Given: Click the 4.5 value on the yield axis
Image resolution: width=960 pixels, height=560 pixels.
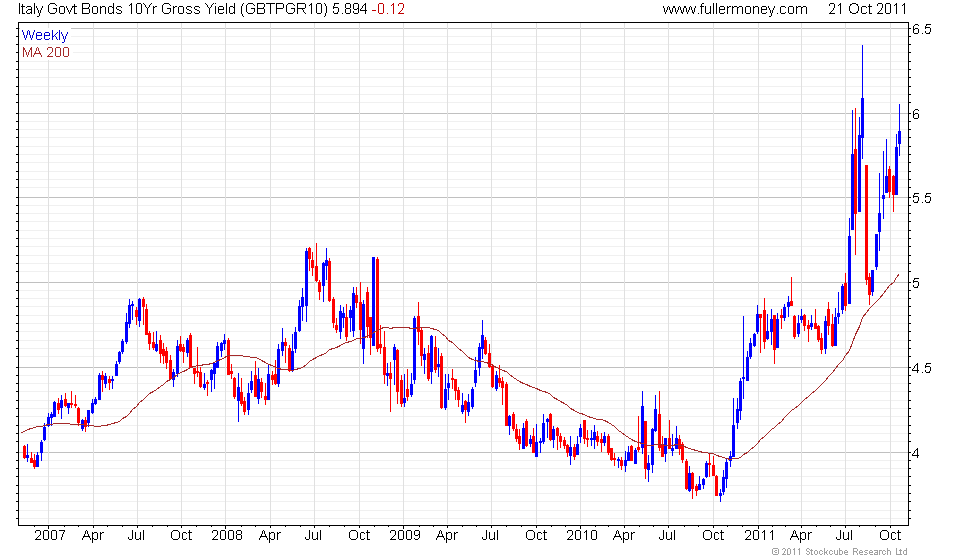Looking at the screenshot, I should [x=921, y=368].
